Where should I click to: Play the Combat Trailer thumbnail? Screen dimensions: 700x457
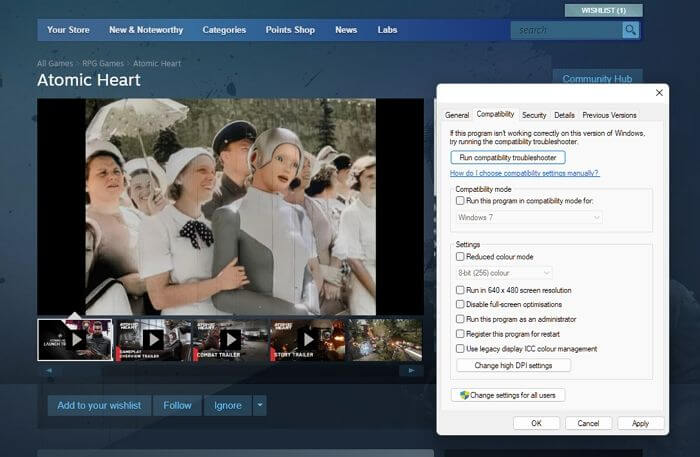point(230,340)
